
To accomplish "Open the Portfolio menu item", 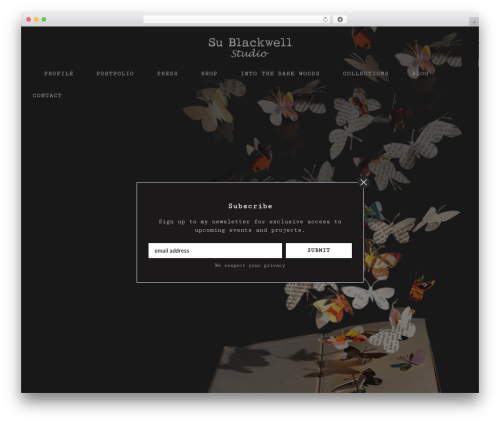I will pyautogui.click(x=115, y=73).
